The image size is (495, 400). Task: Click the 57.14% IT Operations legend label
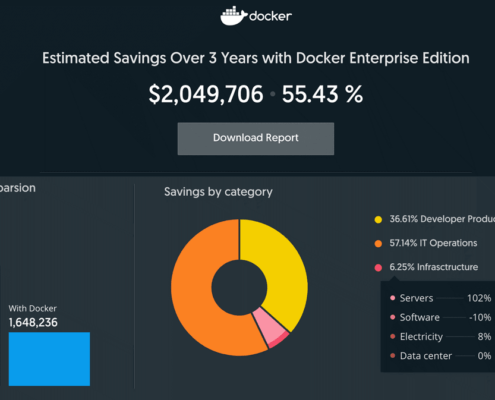(433, 243)
